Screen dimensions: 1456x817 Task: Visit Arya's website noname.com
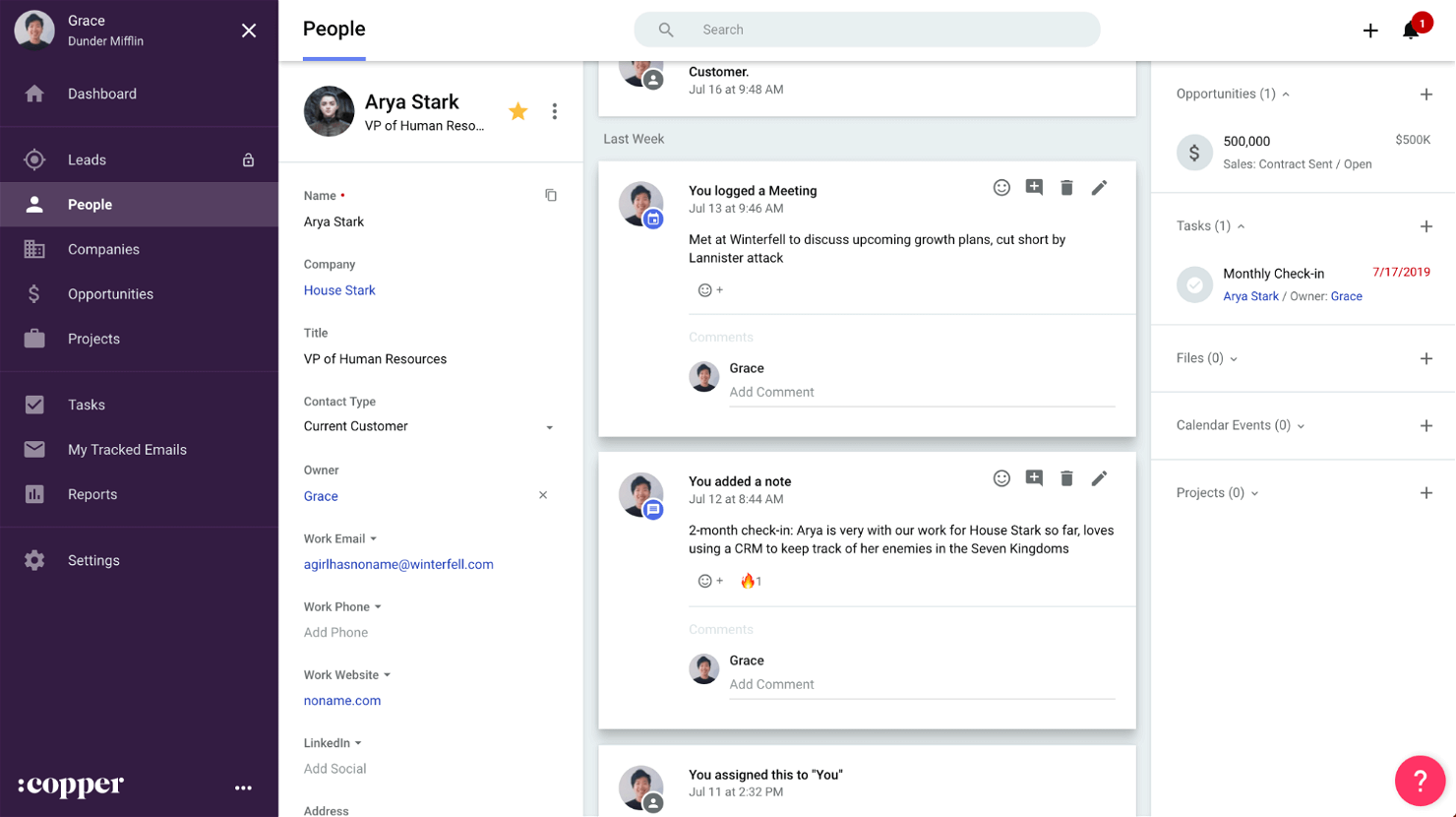pyautogui.click(x=341, y=700)
